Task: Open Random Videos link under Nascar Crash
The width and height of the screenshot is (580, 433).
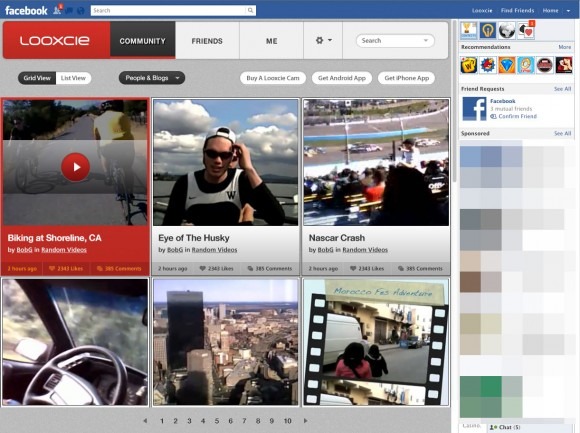Action: [365, 250]
